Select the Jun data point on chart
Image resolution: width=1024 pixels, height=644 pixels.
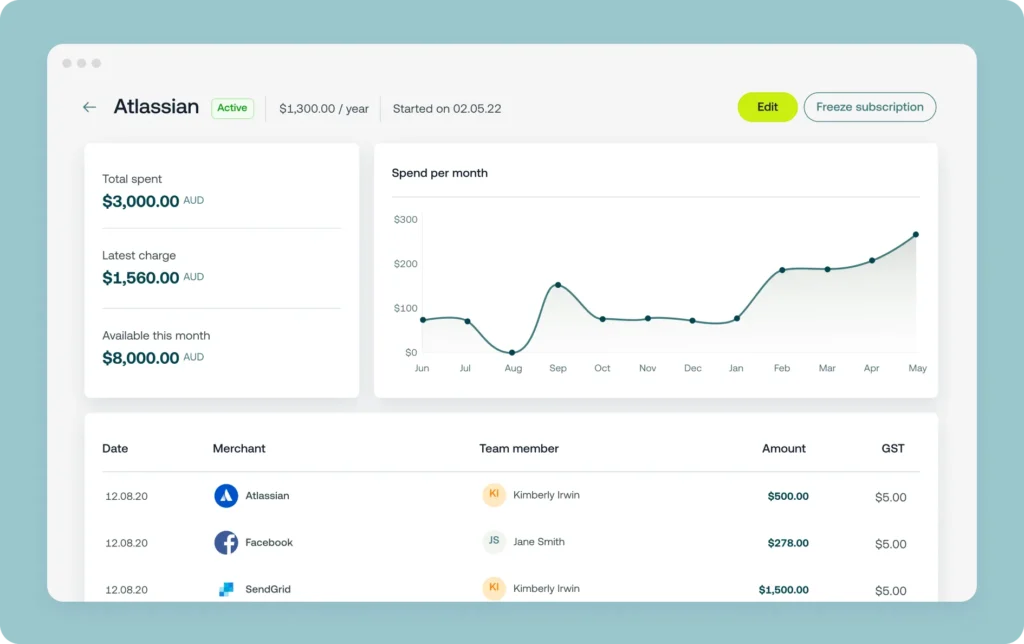pos(423,320)
